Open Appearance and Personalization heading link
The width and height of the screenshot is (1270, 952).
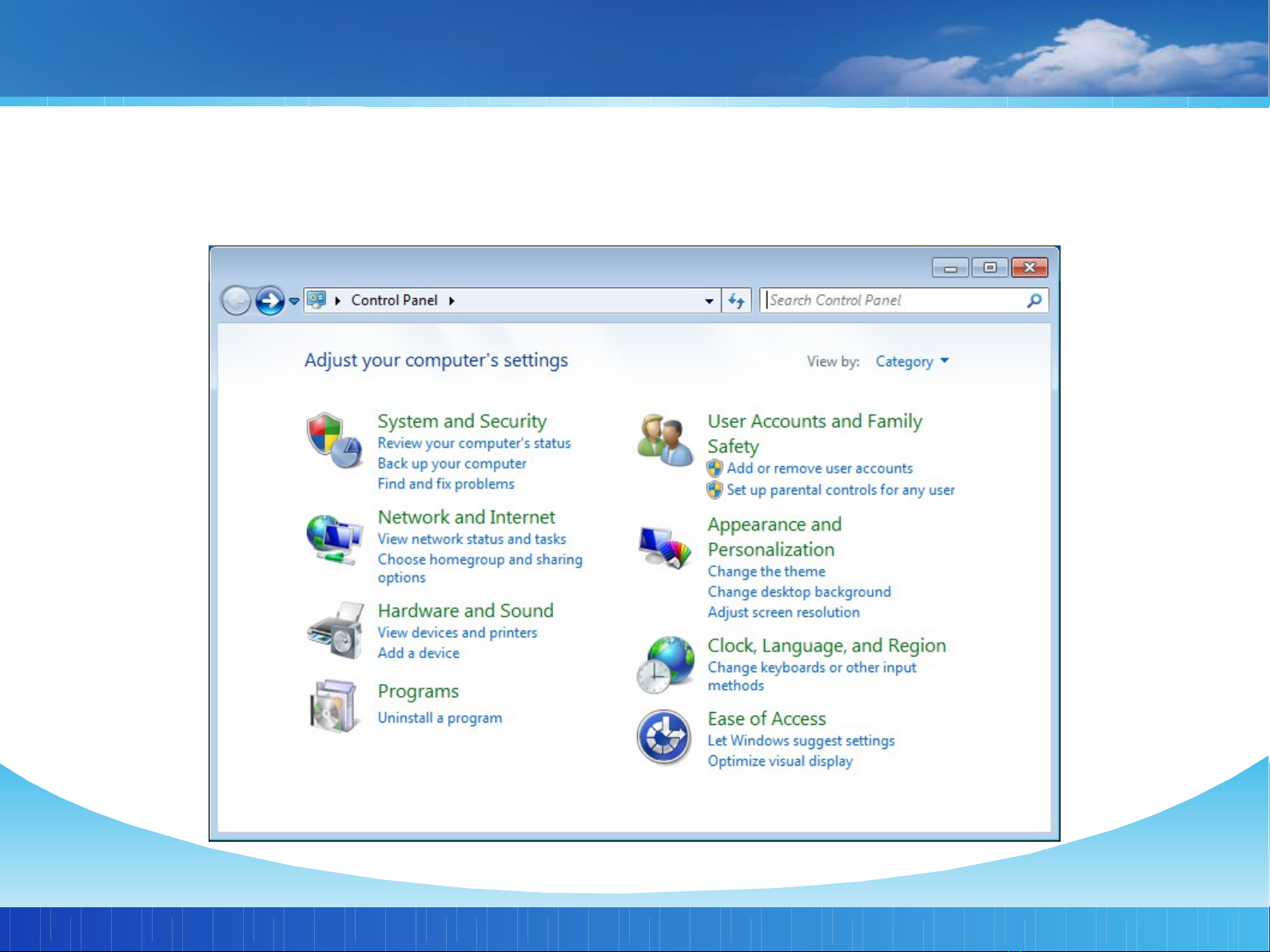774,537
